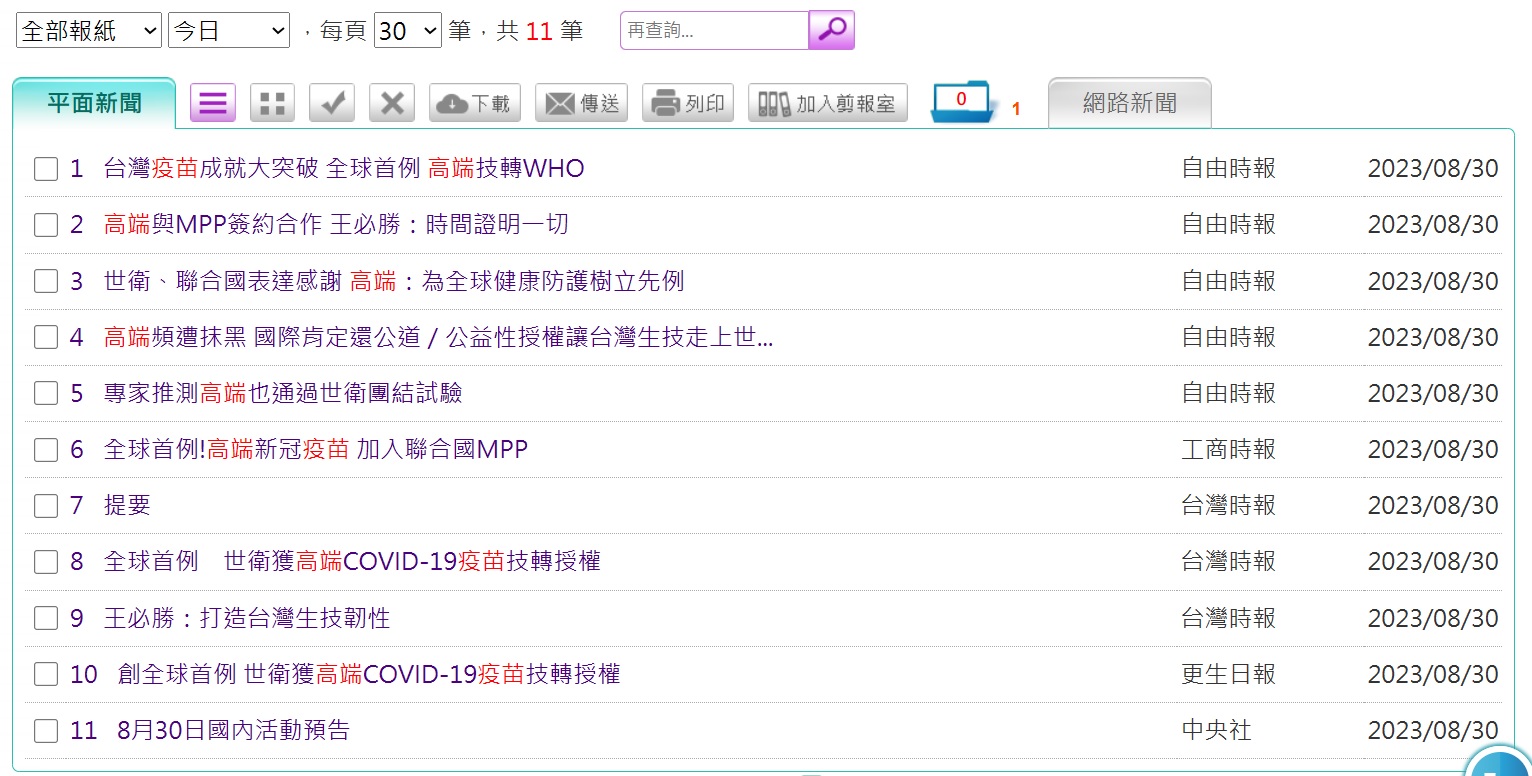
Task: Click 加入剪報室 add to clippings button
Action: (828, 103)
